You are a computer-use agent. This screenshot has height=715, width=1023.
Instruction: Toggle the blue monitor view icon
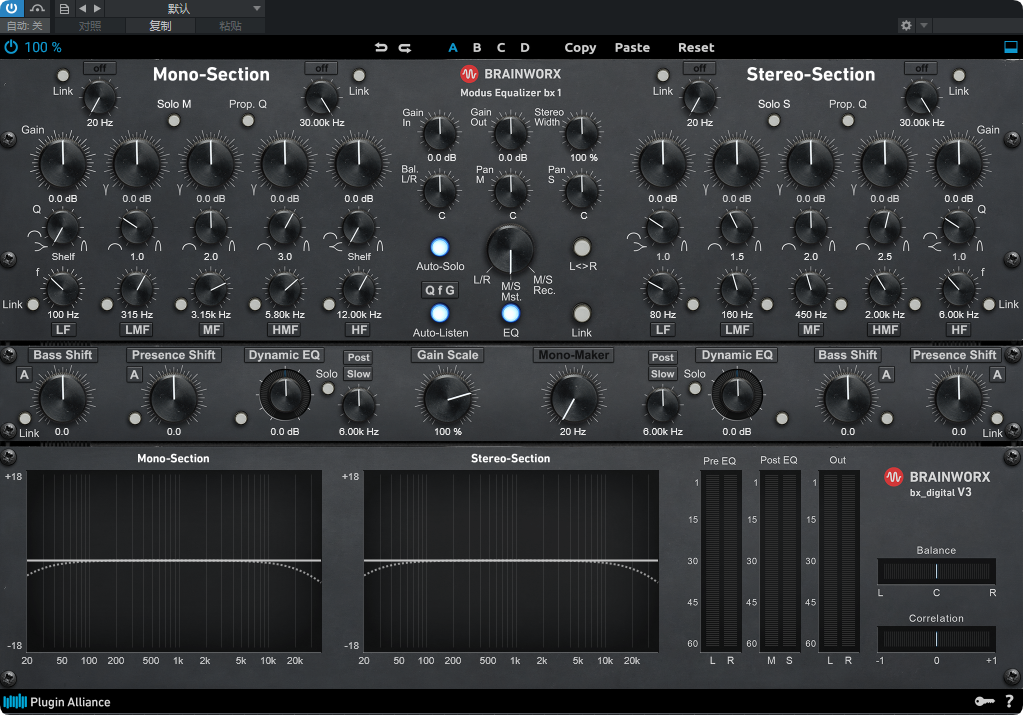[x=1011, y=47]
